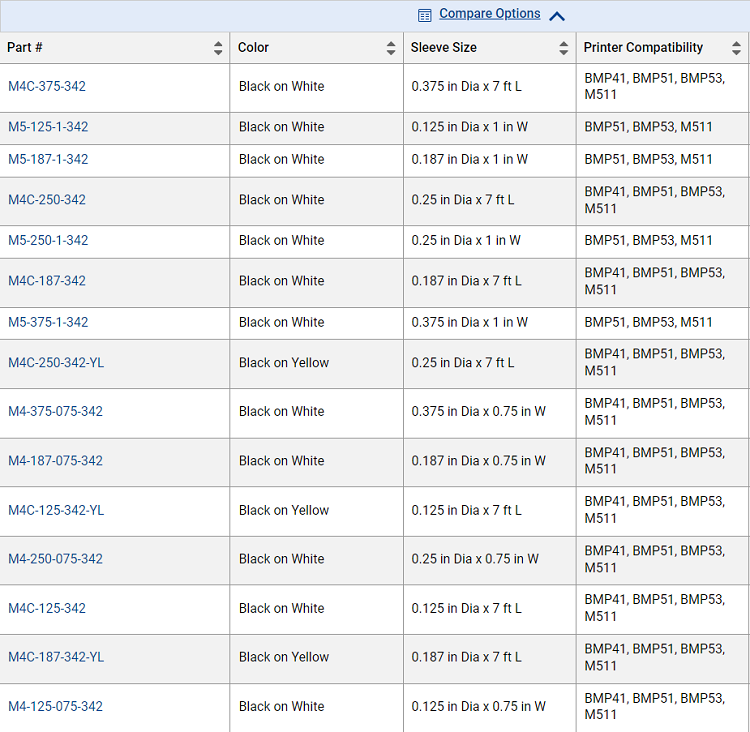
Task: Open part M5-125-1-342
Action: pyautogui.click(x=48, y=127)
